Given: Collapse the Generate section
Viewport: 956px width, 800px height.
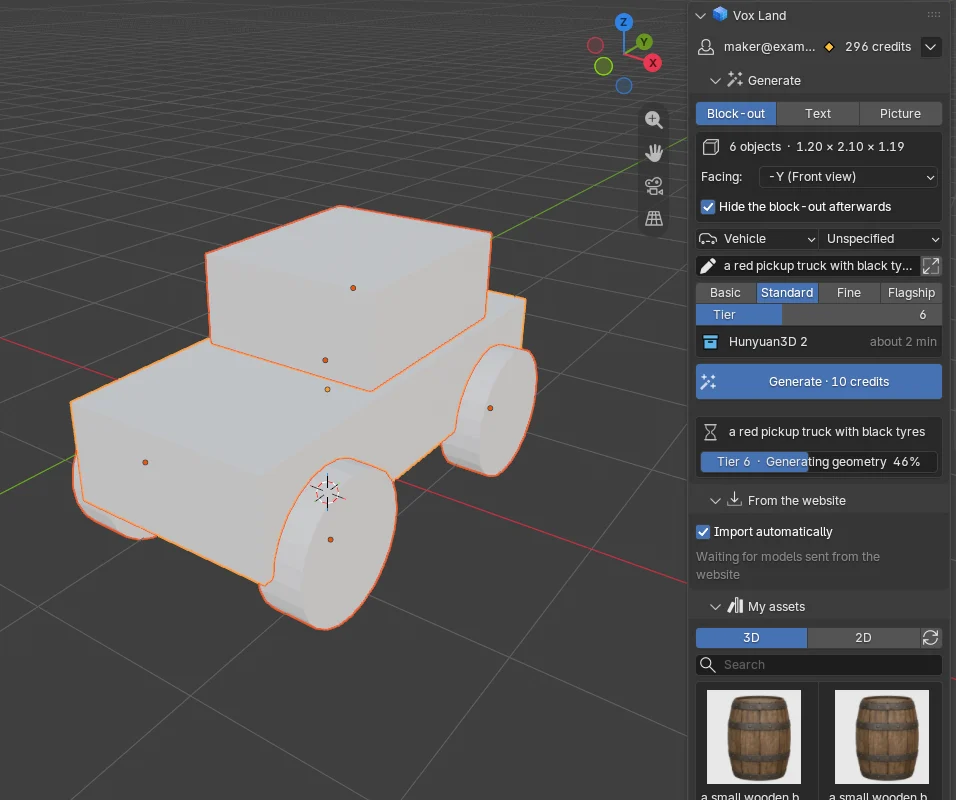Looking at the screenshot, I should click(x=715, y=80).
